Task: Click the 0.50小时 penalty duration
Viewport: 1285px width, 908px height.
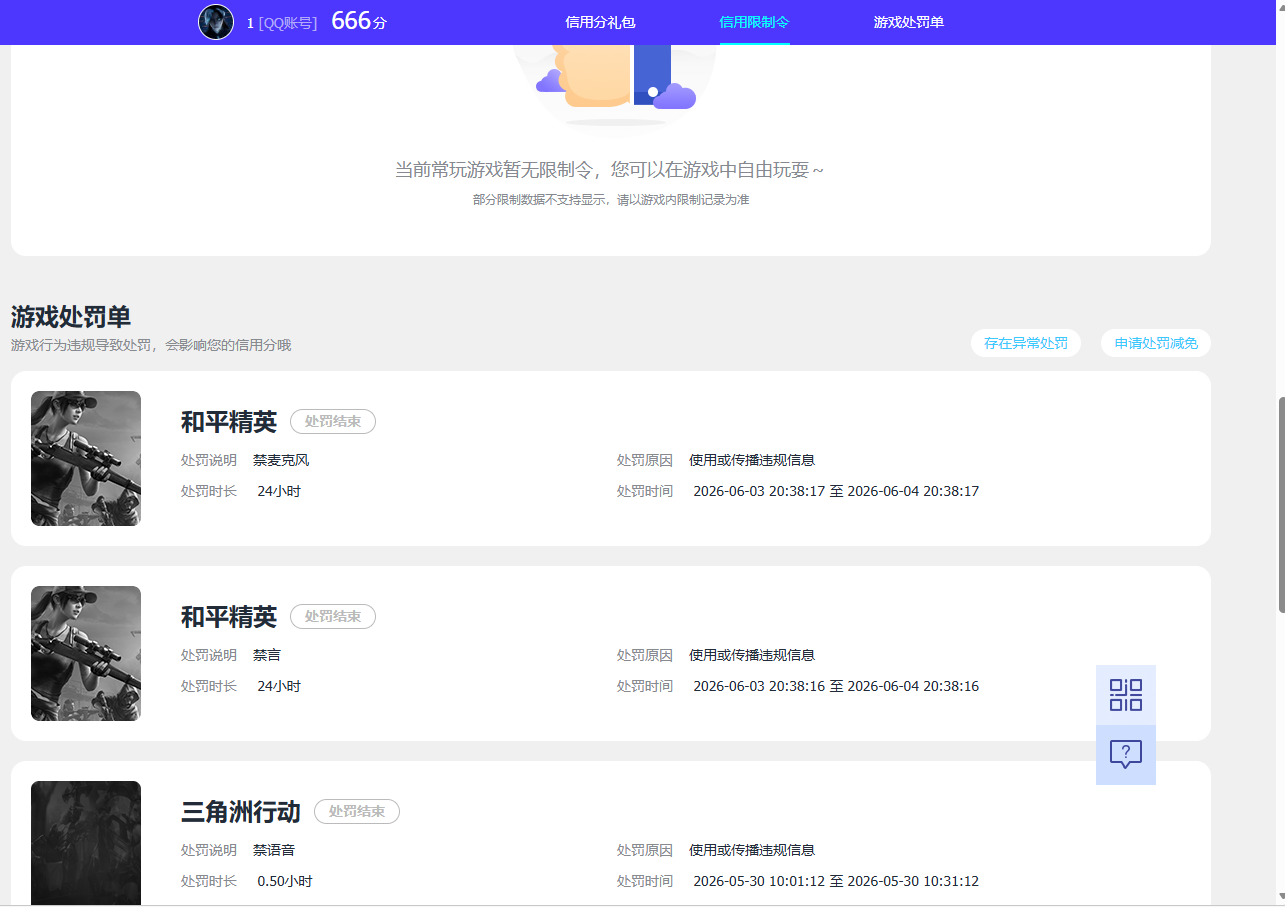Action: [x=285, y=881]
